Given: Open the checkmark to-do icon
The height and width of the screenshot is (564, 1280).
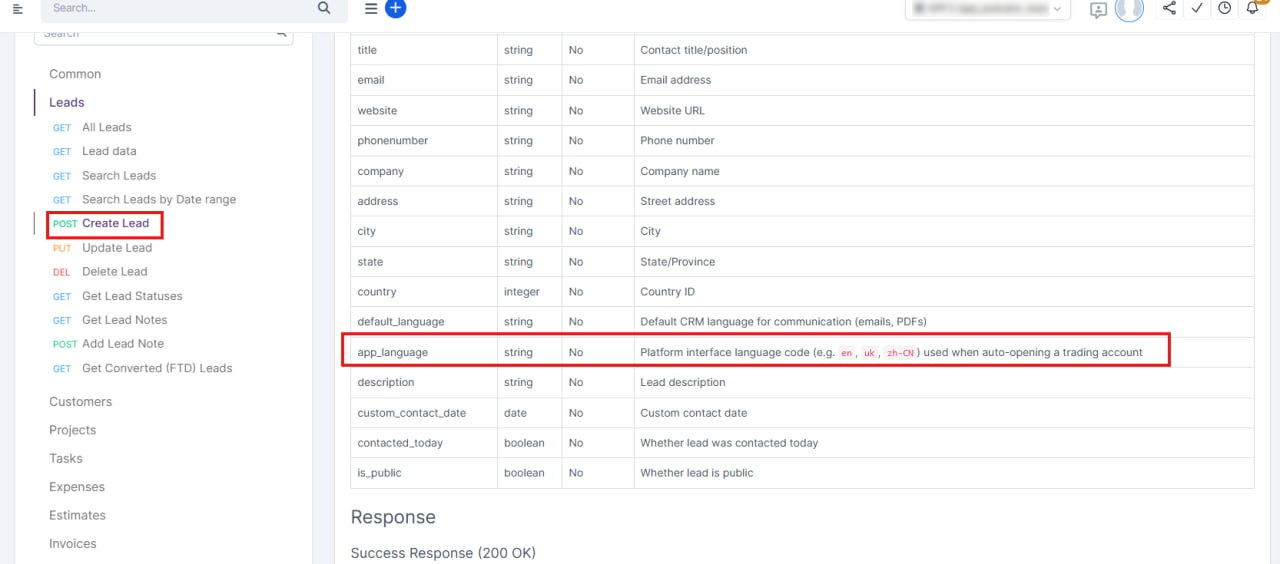Looking at the screenshot, I should pyautogui.click(x=1197, y=8).
